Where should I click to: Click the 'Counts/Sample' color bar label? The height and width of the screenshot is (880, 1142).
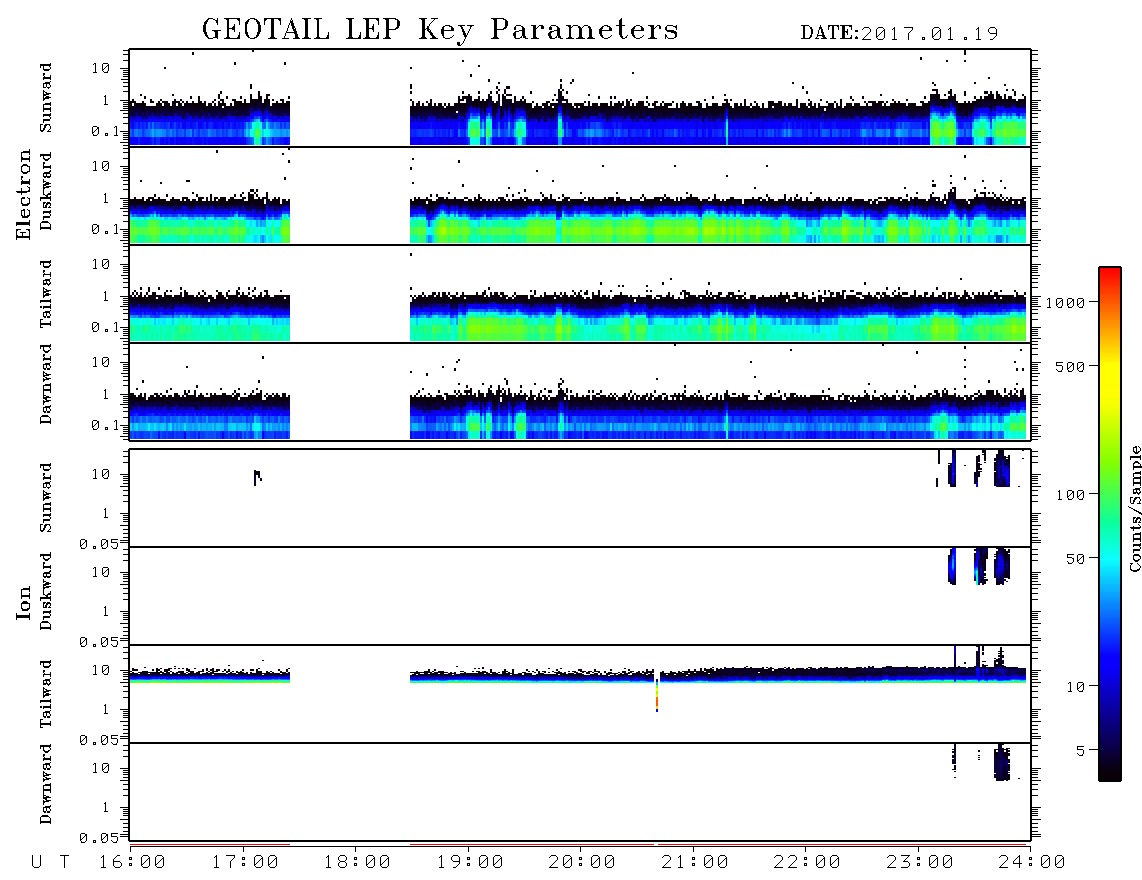point(1134,509)
